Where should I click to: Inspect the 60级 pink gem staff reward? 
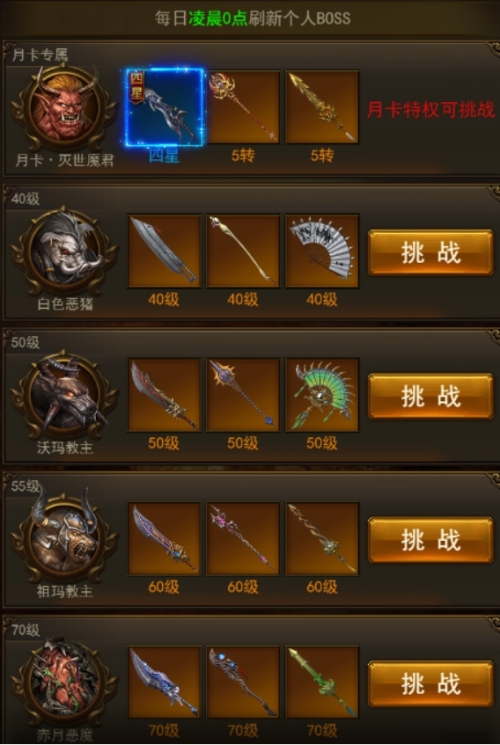(x=243, y=539)
